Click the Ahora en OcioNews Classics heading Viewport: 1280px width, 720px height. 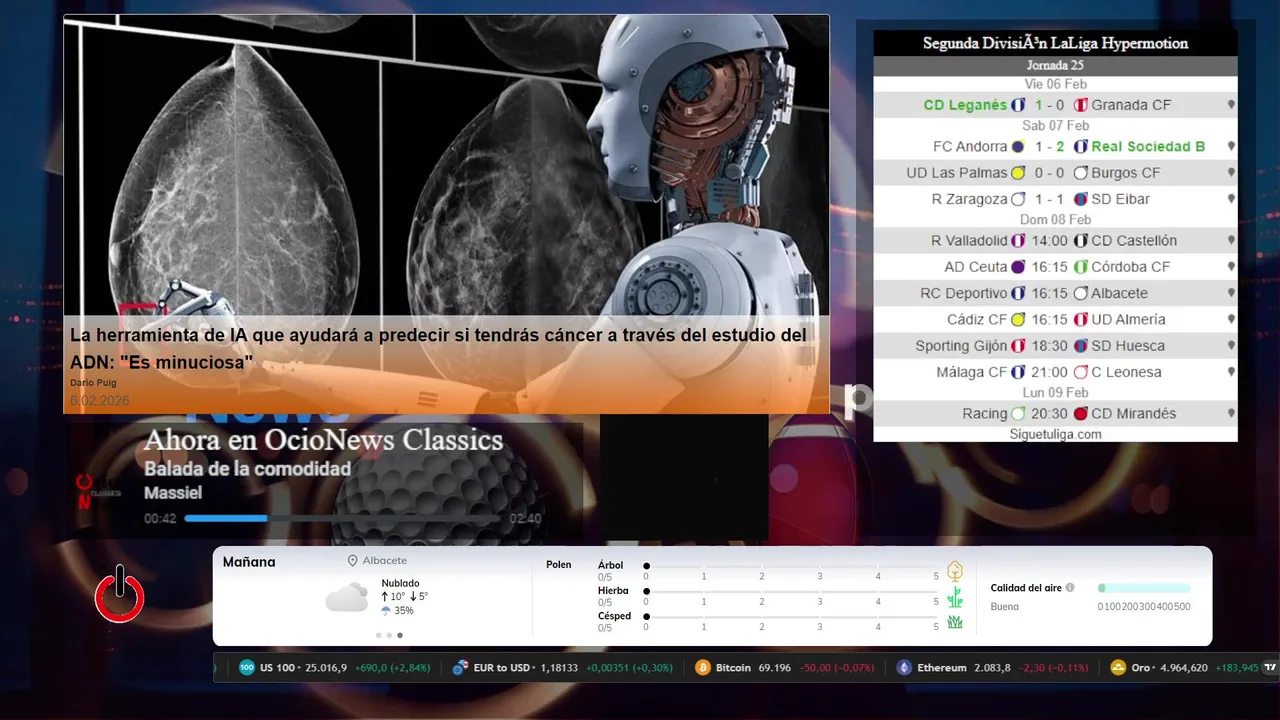coord(323,440)
